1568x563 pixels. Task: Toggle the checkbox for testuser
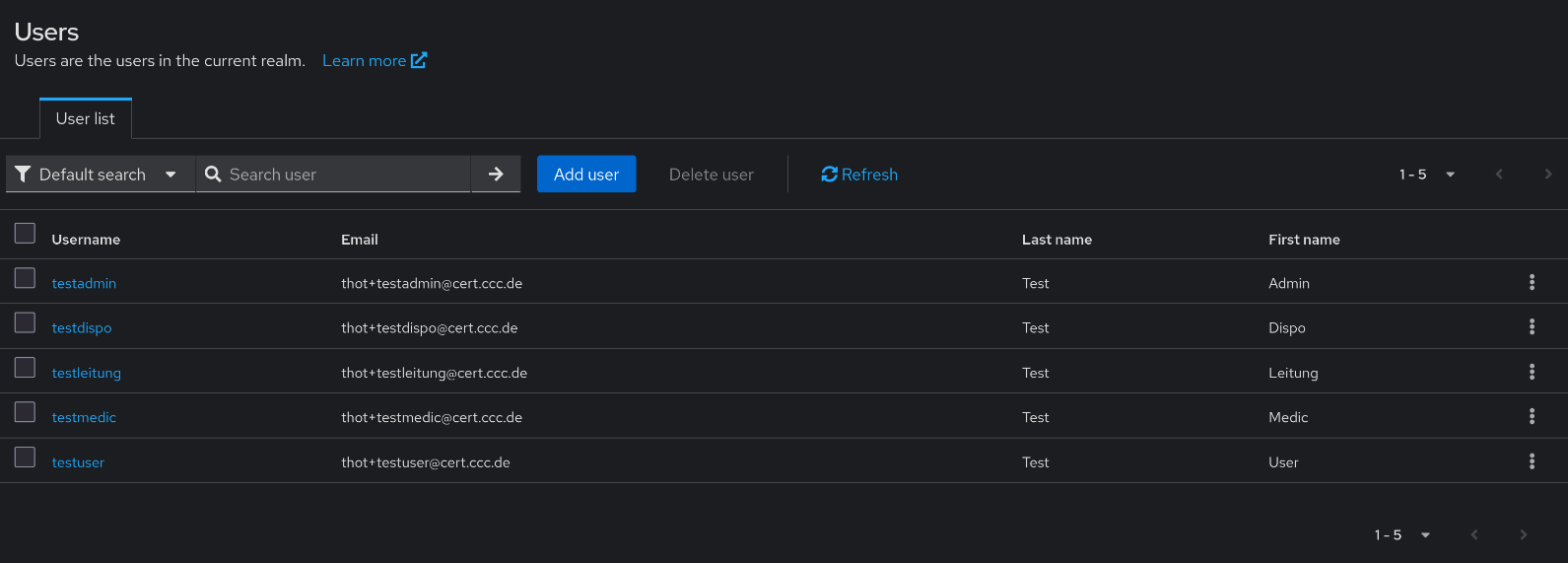pyautogui.click(x=26, y=457)
